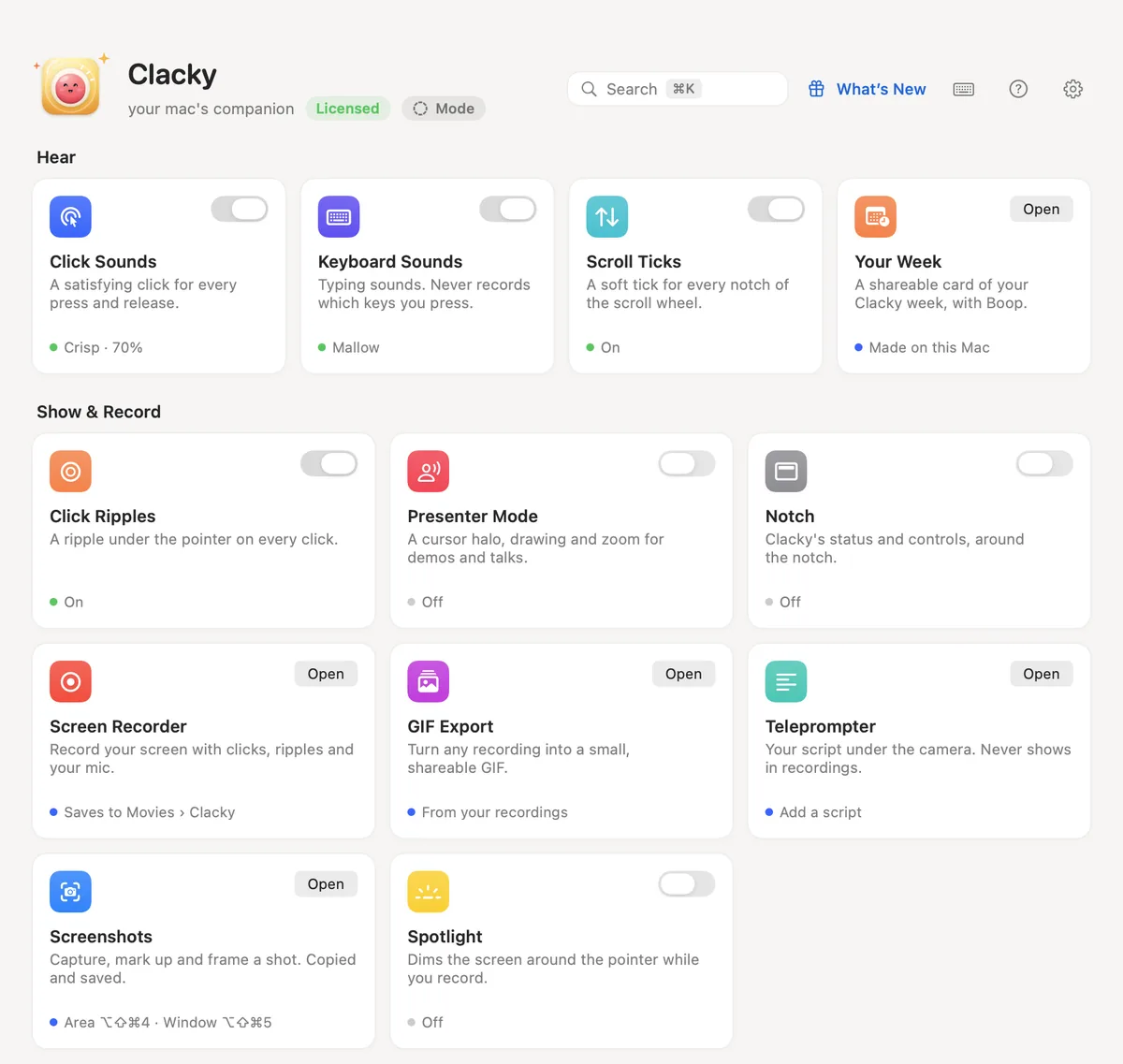The image size is (1123, 1064).
Task: Click the Screen Recorder red icon
Action: coord(70,682)
